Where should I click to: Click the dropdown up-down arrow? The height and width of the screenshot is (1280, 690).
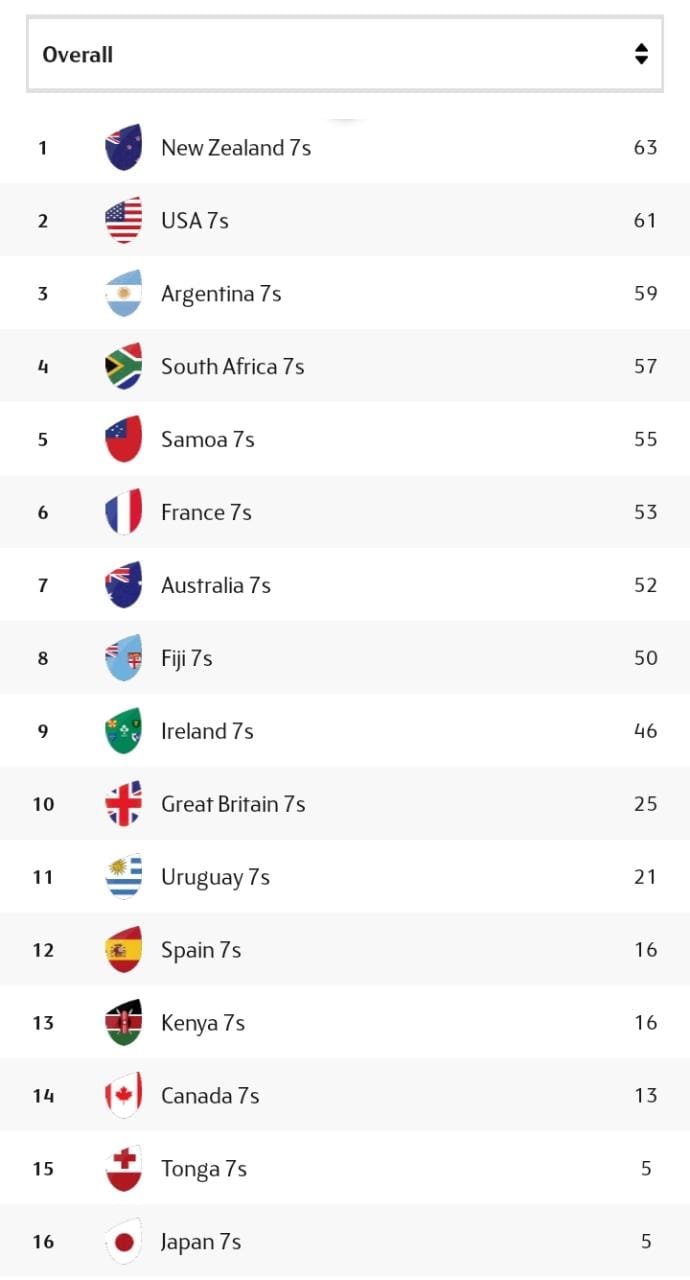click(x=641, y=55)
